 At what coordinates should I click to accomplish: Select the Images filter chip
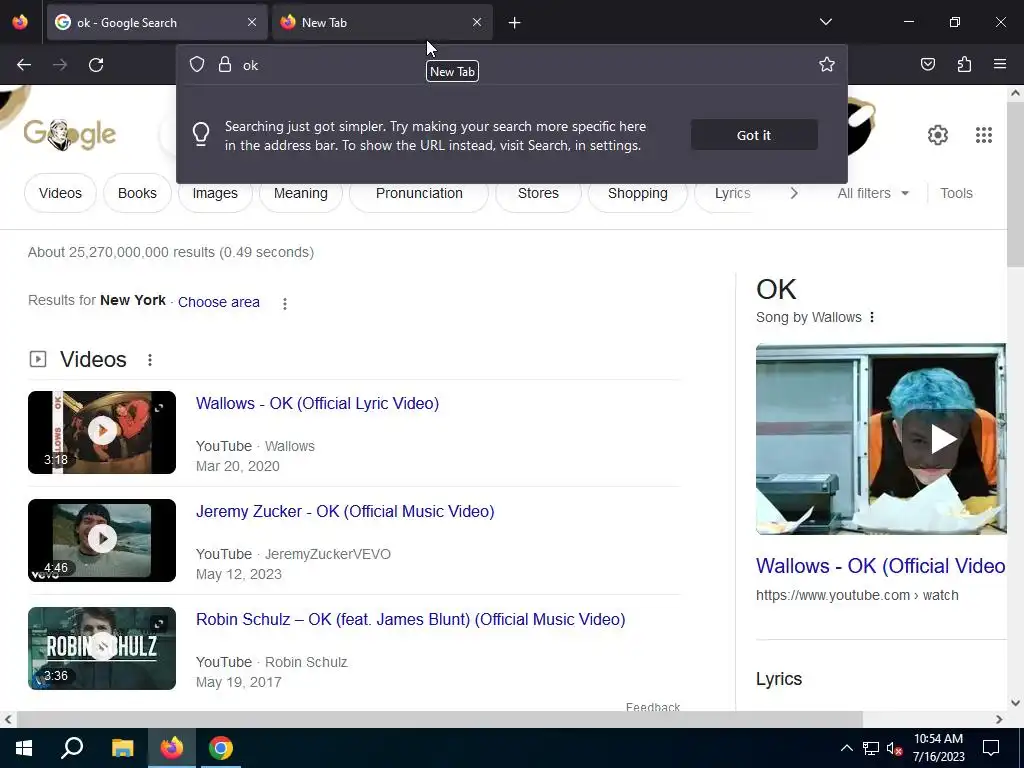(215, 194)
